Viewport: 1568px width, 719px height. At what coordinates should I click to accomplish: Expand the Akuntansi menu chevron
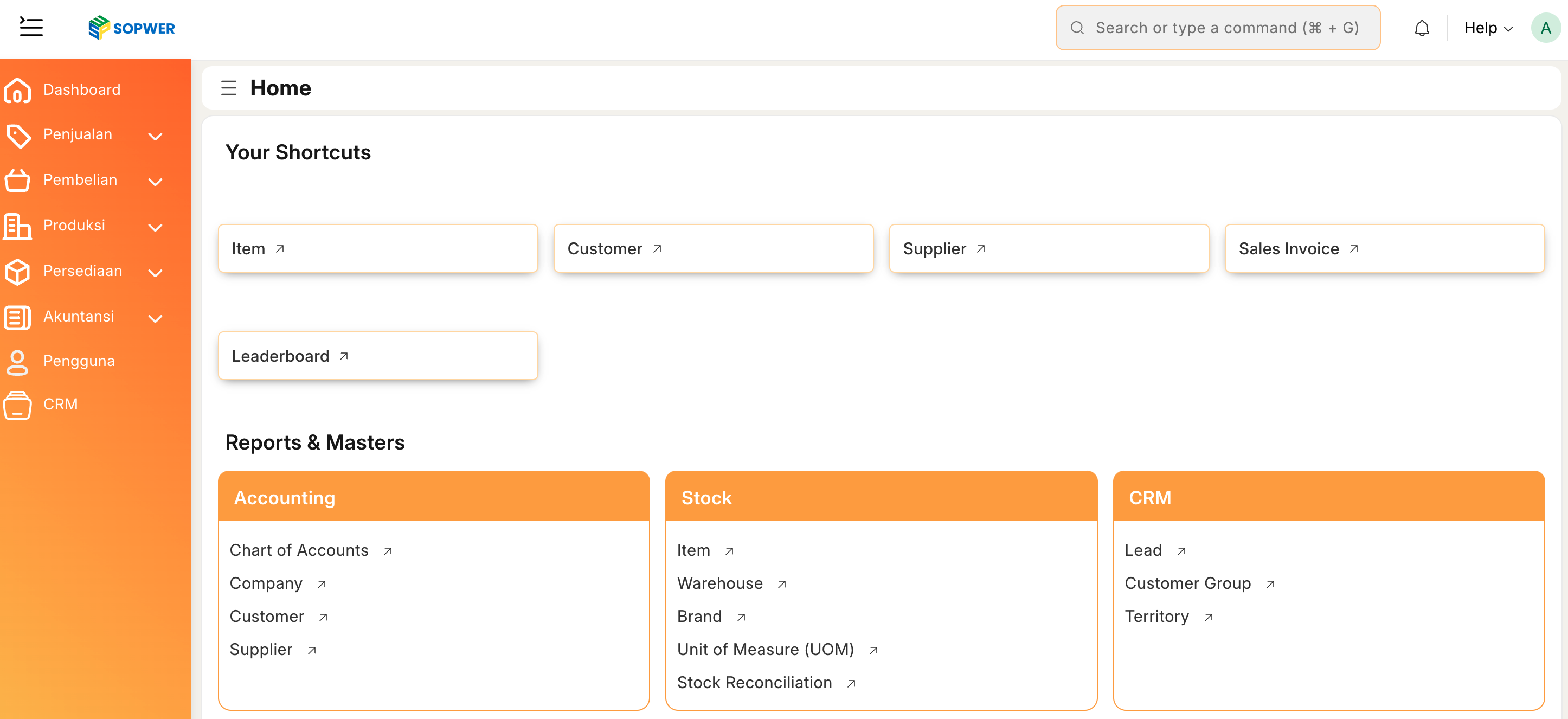(x=155, y=318)
